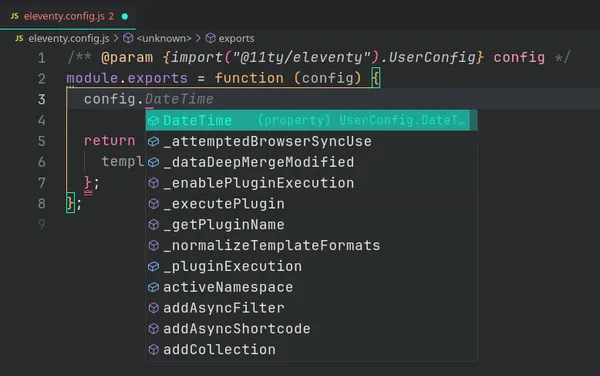The image size is (600, 376).
Task: Click the property icon beside DateTime
Action: pos(153,120)
